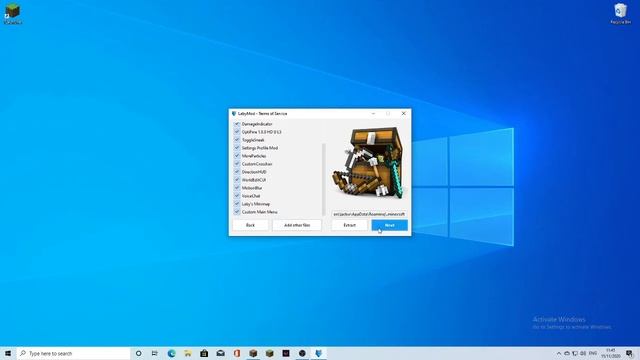The height and width of the screenshot is (360, 640).
Task: Click the Add other files button
Action: coord(297,225)
